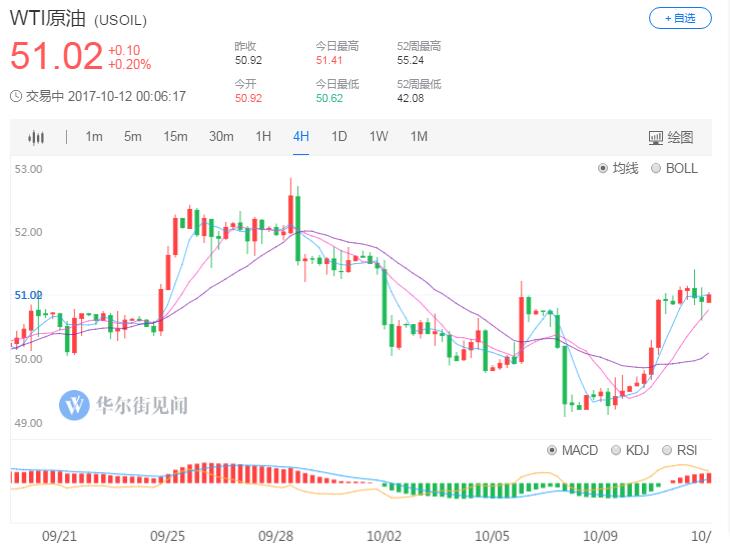Choose the 1H chart interval
This screenshot has width=730, height=549.
pyautogui.click(x=263, y=137)
